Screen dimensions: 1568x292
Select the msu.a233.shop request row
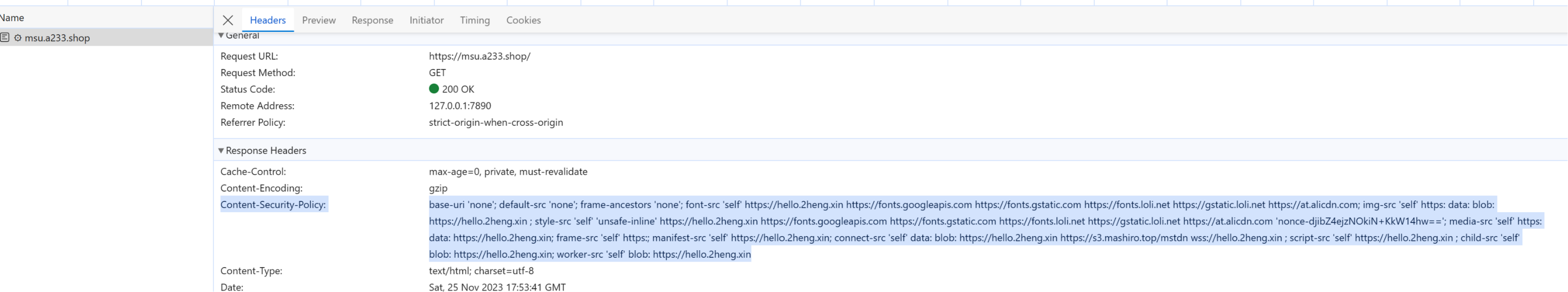(107, 38)
